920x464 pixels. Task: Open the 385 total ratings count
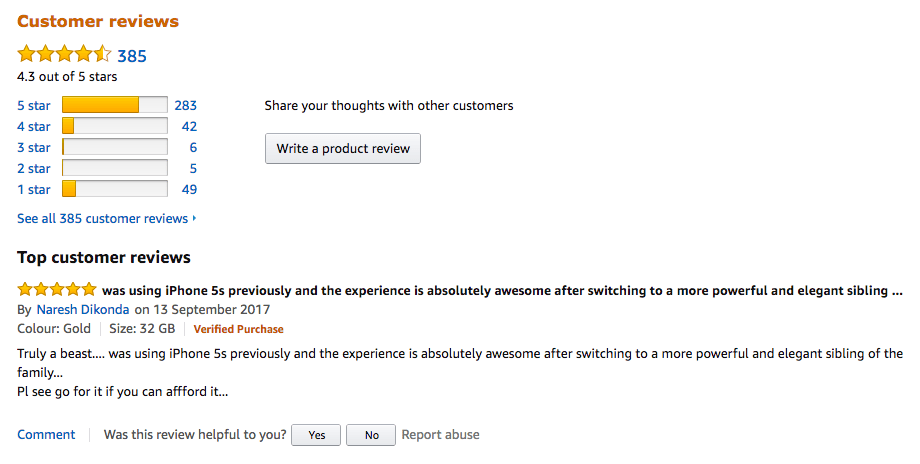tap(132, 56)
